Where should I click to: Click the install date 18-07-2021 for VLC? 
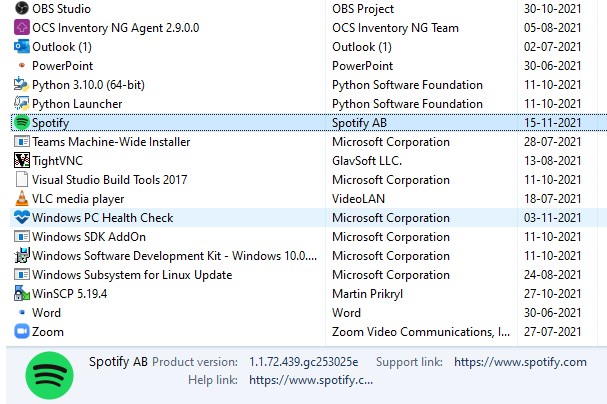click(x=552, y=199)
